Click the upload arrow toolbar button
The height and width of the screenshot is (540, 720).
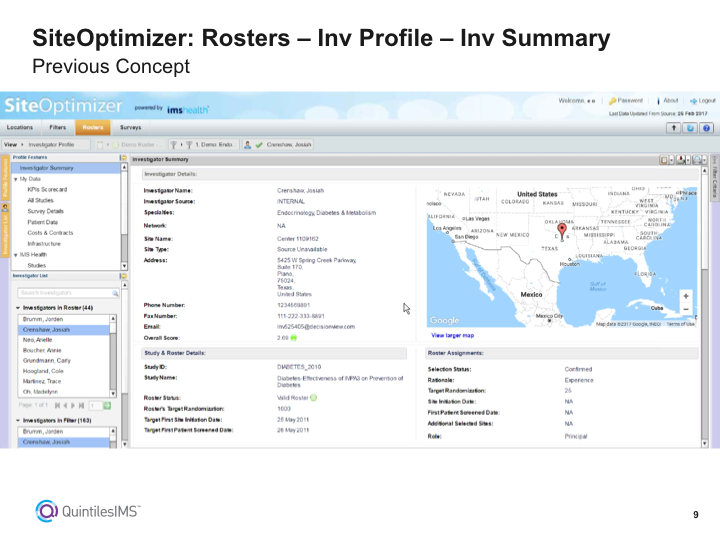click(674, 128)
